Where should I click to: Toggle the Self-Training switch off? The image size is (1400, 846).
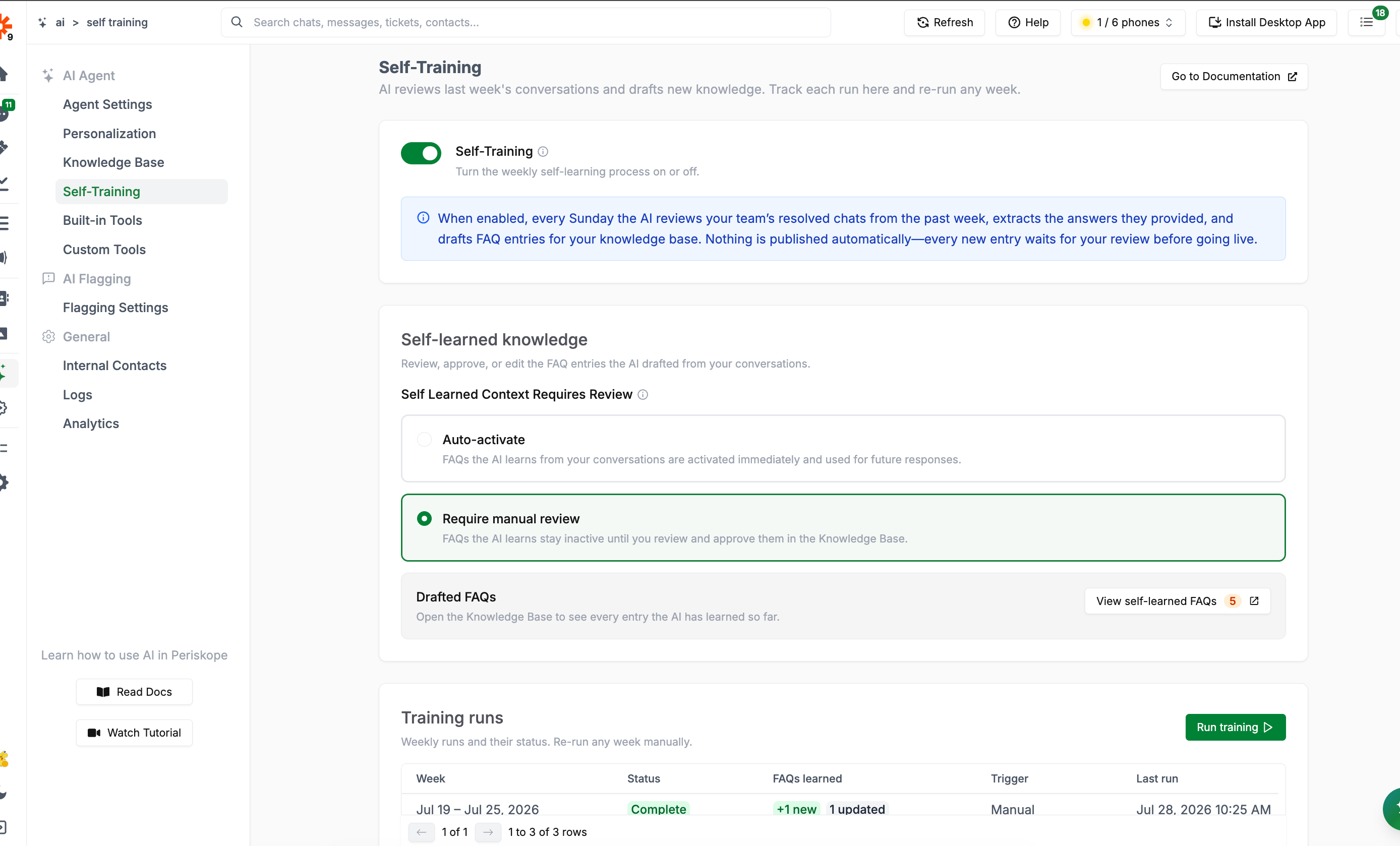(421, 153)
